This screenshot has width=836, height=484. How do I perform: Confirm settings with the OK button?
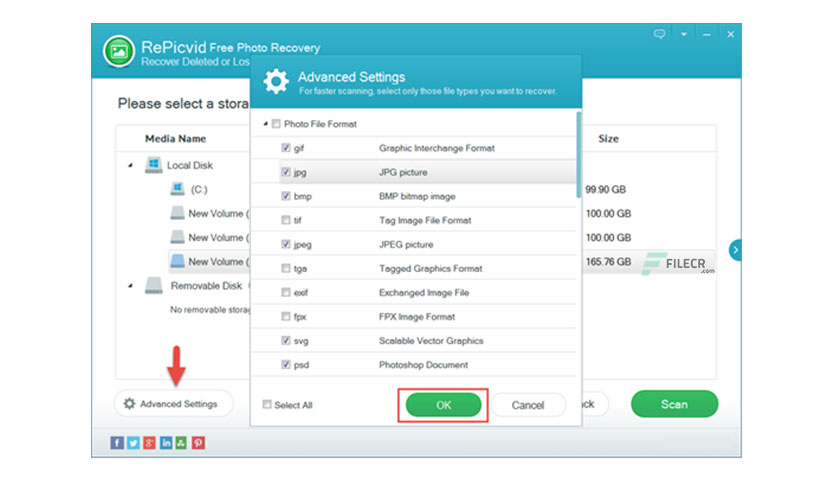pos(443,405)
